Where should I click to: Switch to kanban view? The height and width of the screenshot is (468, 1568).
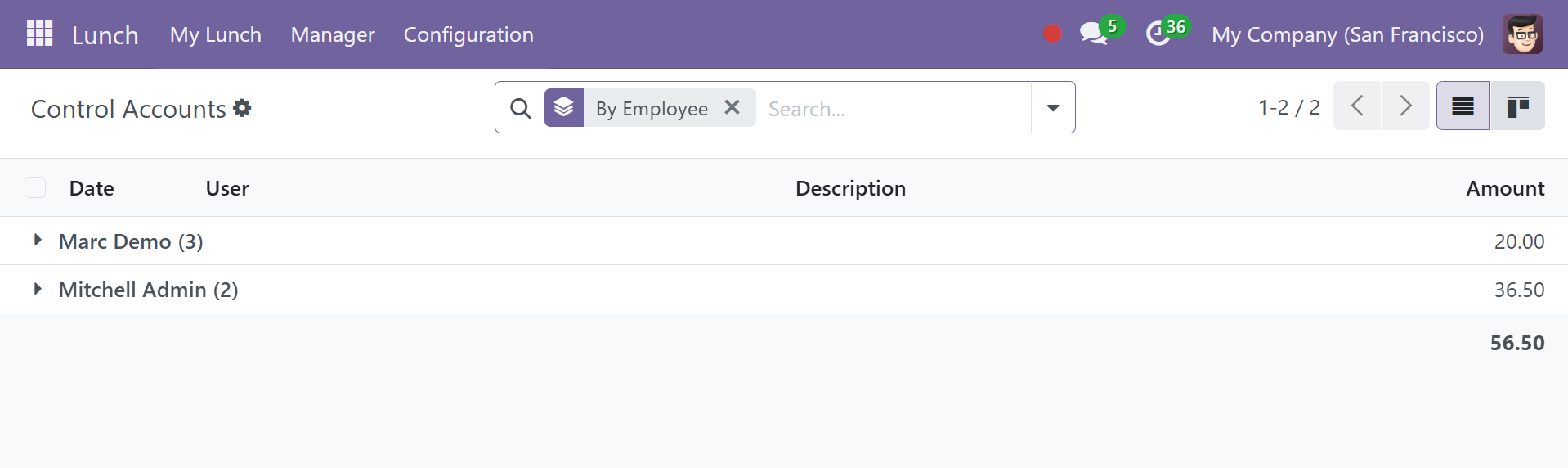1517,106
